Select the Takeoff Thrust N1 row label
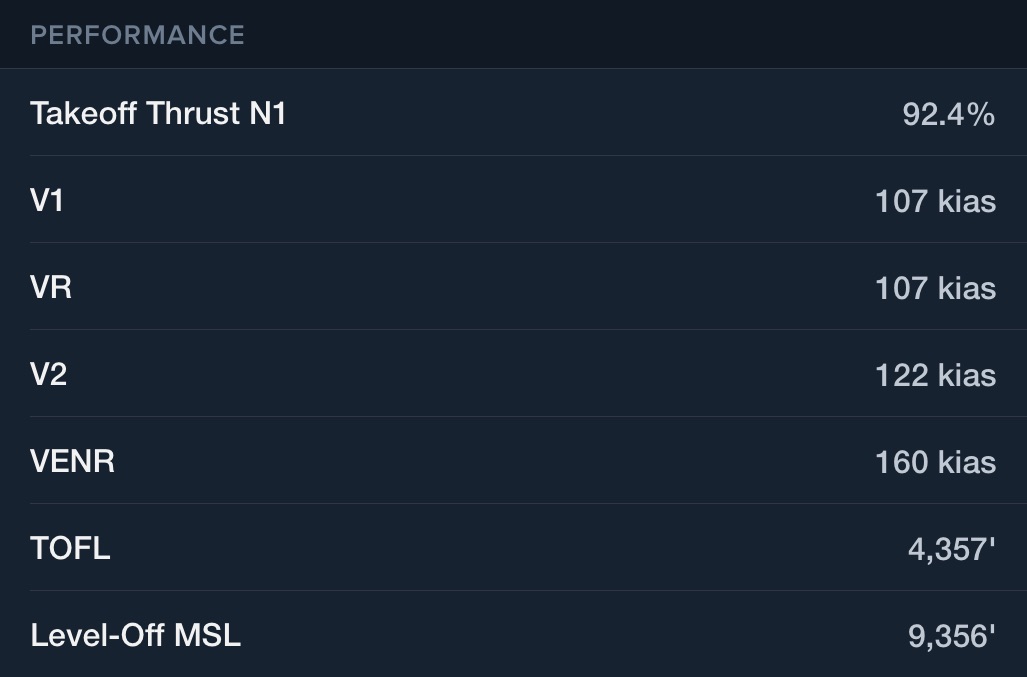 click(158, 113)
